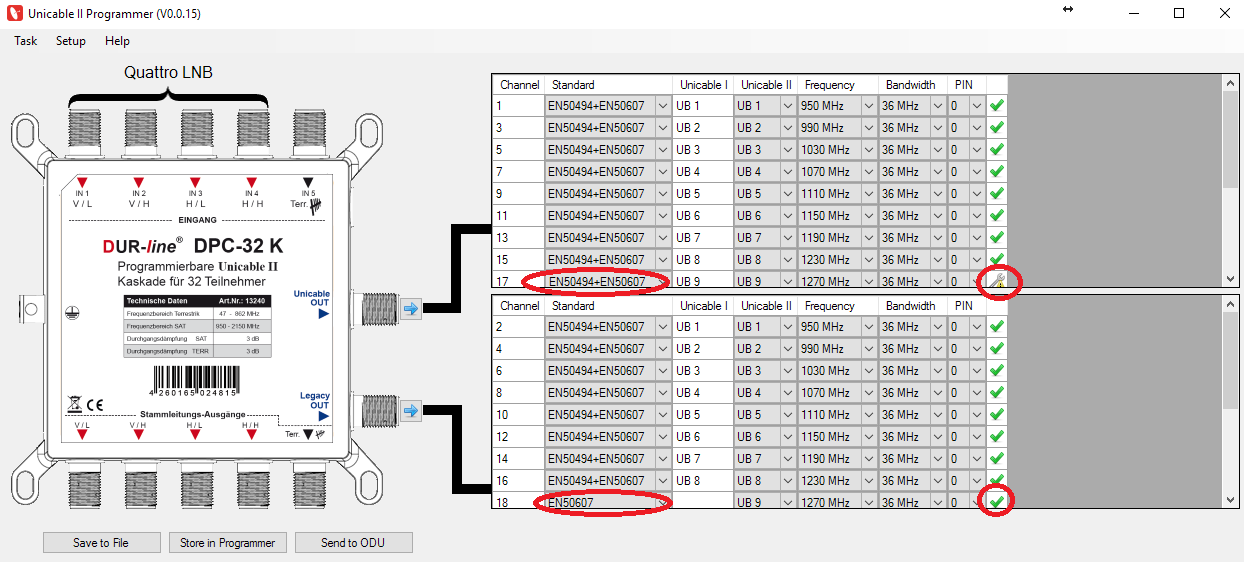Click the green checkmark in channel 7 row
This screenshot has width=1244, height=562.
tap(997, 172)
